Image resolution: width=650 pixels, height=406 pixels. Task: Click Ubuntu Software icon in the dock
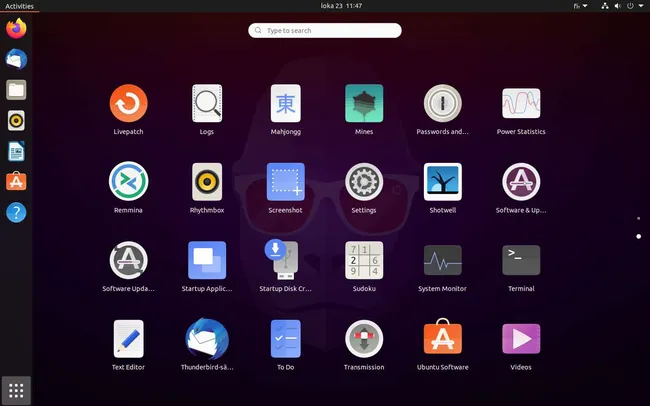[x=16, y=181]
